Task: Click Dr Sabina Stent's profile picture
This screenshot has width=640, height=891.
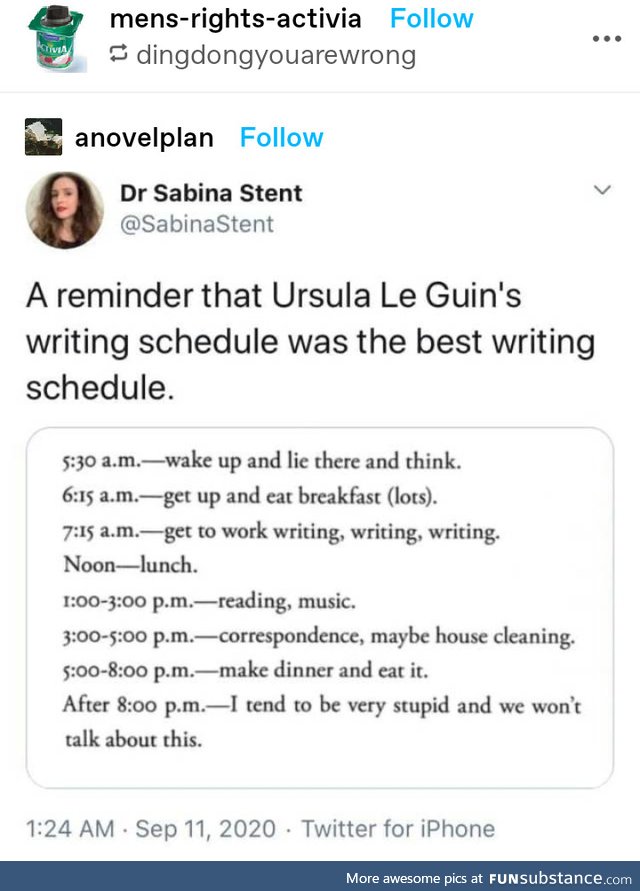Action: 64,210
